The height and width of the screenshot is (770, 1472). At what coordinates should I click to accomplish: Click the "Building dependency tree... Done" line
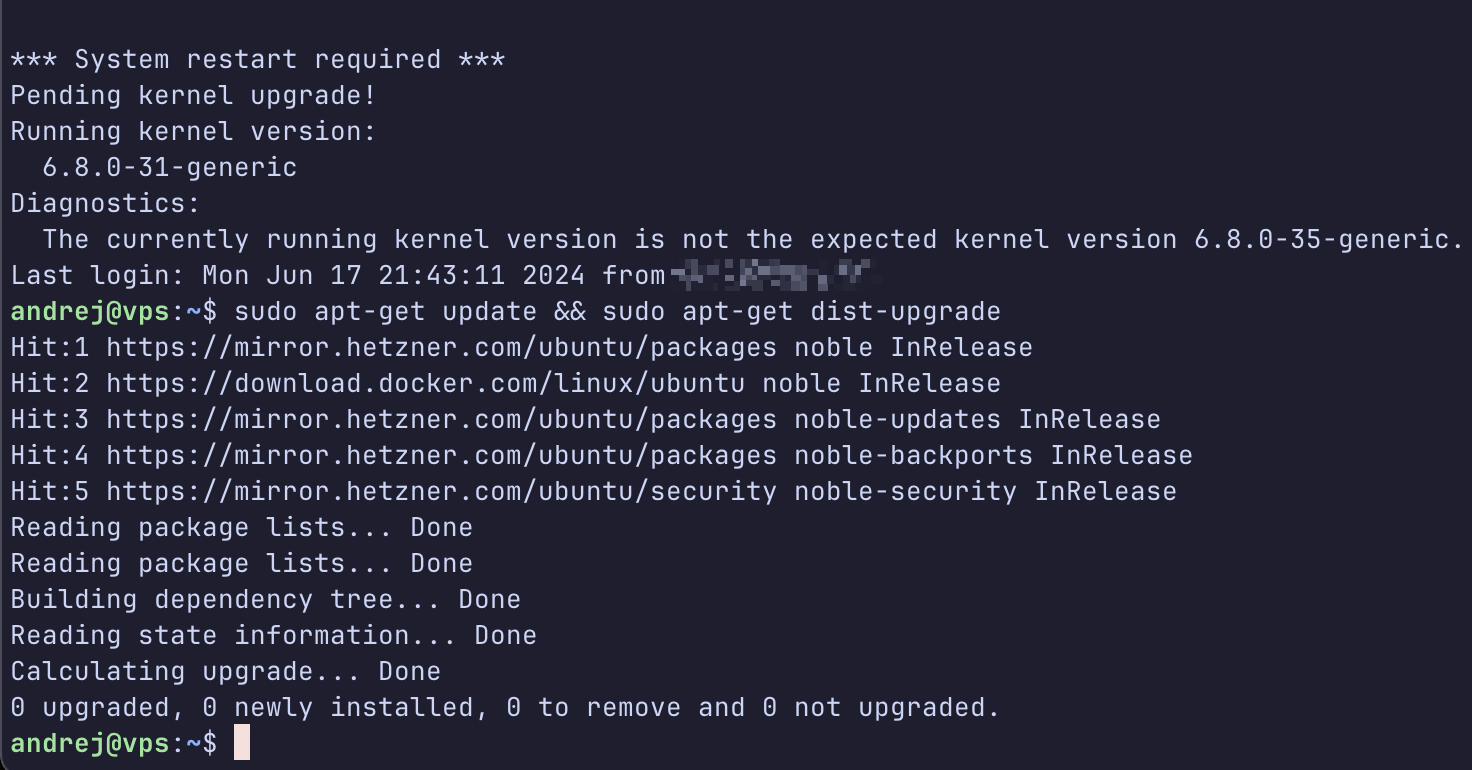coord(265,600)
